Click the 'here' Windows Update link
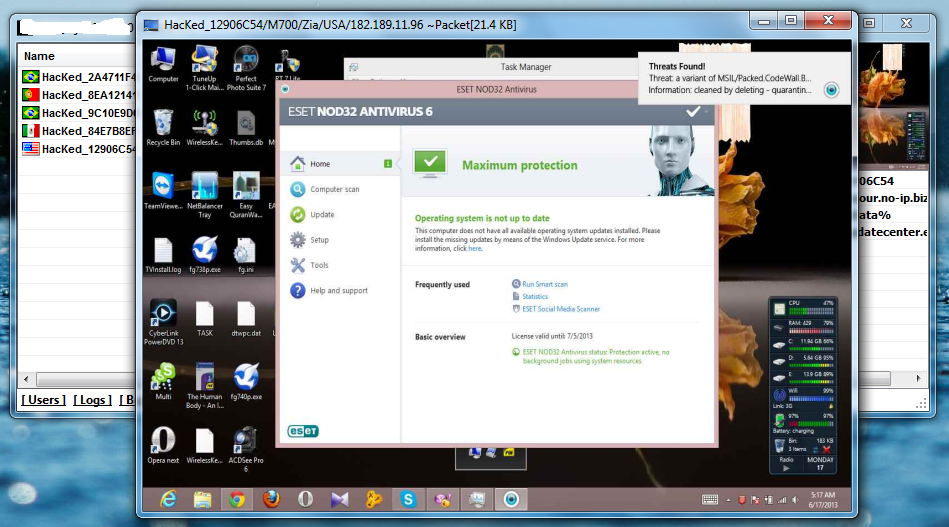The image size is (949, 527). point(474,249)
